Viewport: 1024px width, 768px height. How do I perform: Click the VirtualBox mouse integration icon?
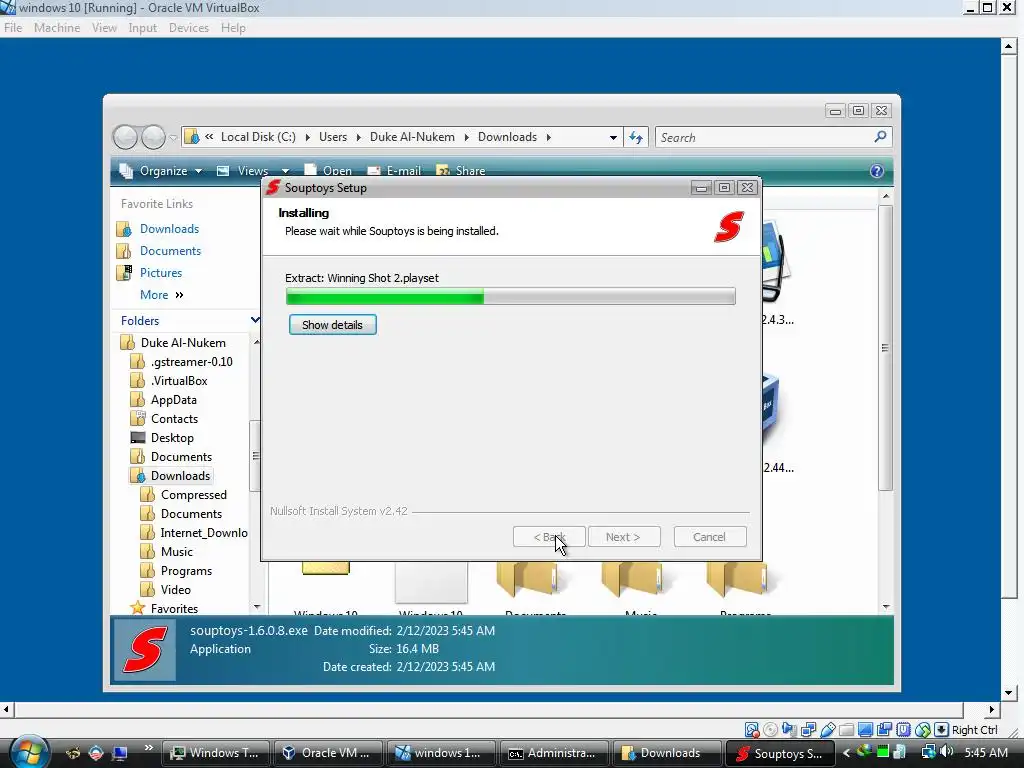coord(922,729)
